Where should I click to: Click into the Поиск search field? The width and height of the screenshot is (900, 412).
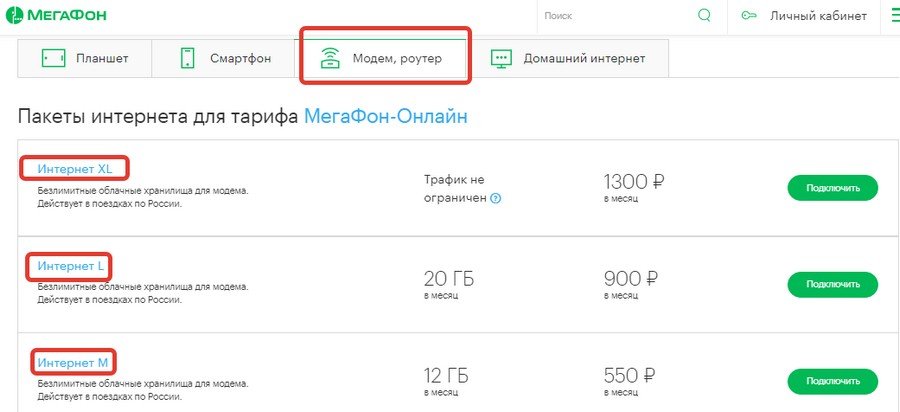pyautogui.click(x=610, y=16)
